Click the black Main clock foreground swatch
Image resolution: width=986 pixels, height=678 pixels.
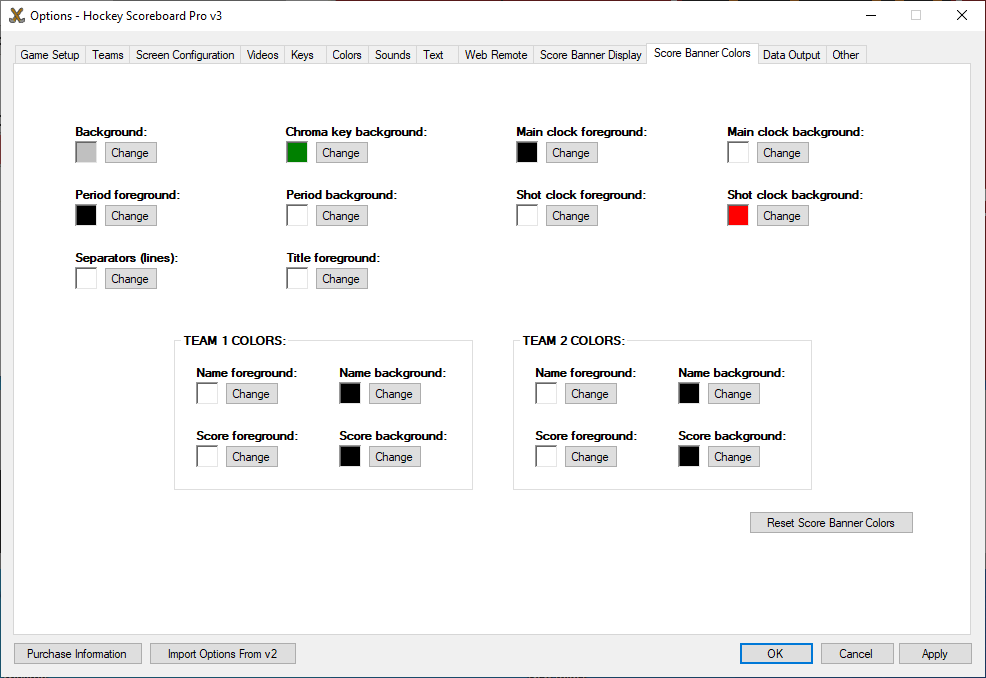527,153
